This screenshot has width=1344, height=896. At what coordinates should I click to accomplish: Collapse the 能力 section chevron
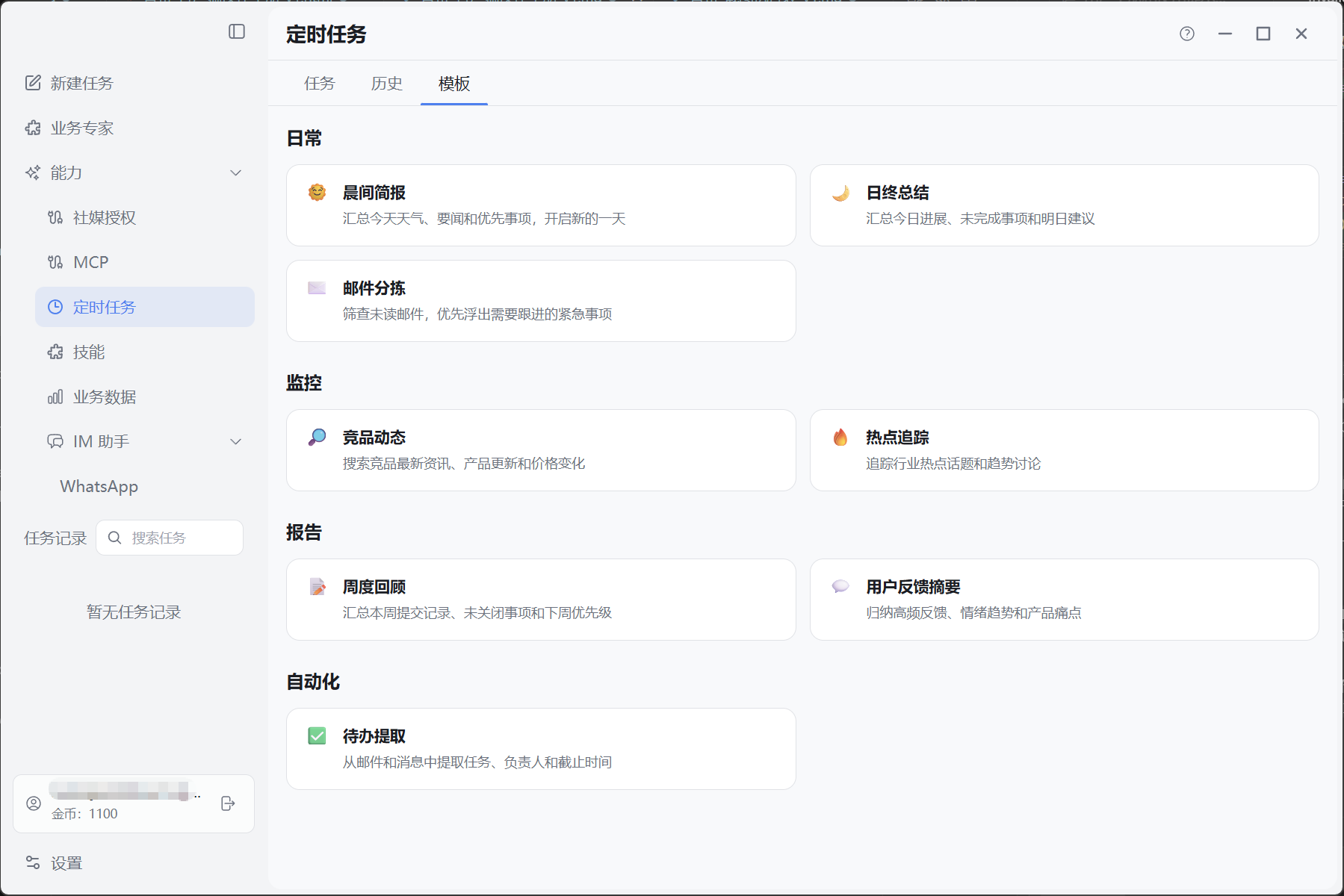point(236,172)
